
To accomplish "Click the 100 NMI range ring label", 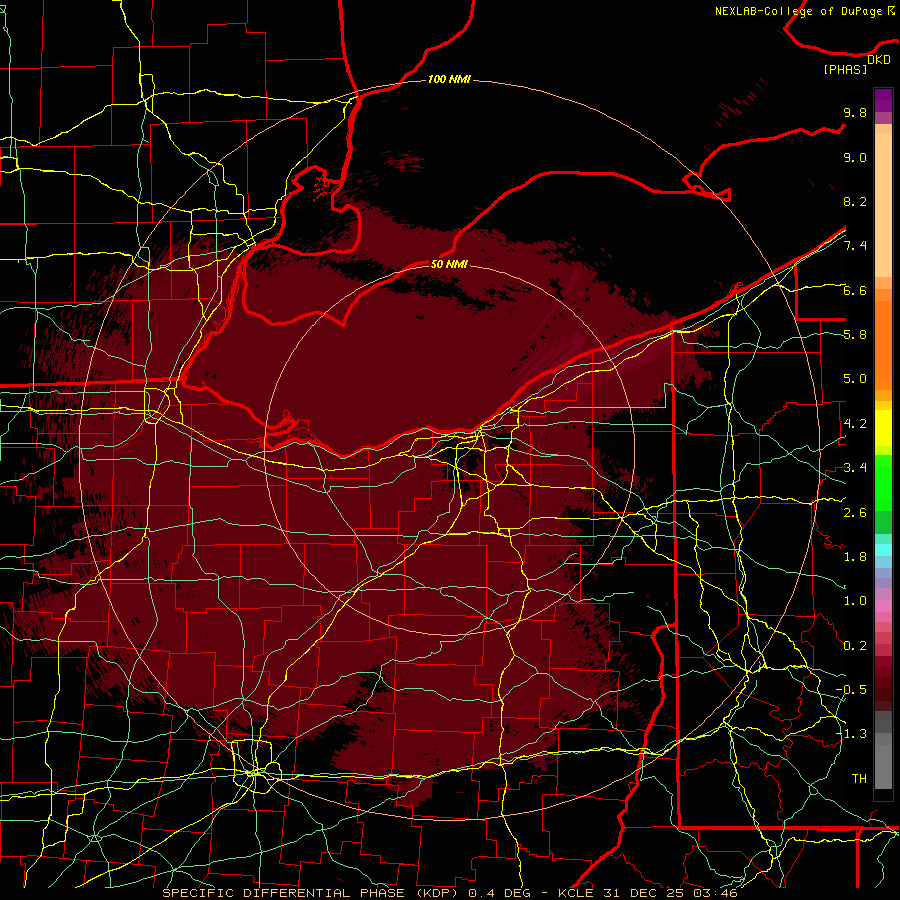I will (x=449, y=79).
